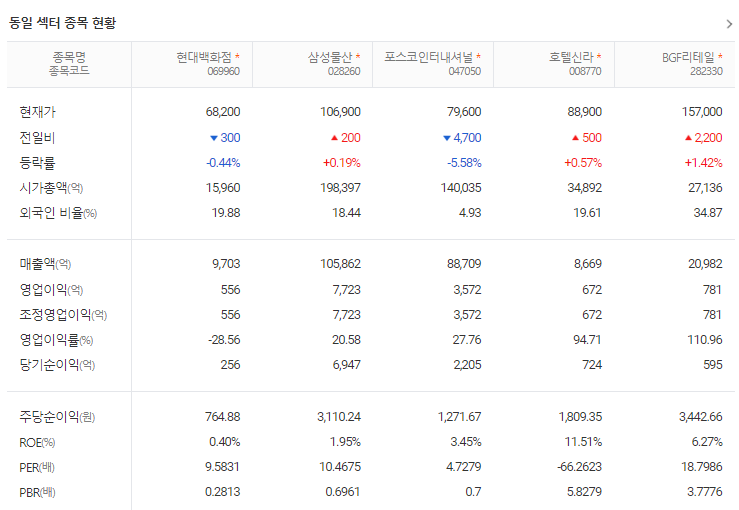
Task: Click the -0.44% change rate
Action: 223,163
